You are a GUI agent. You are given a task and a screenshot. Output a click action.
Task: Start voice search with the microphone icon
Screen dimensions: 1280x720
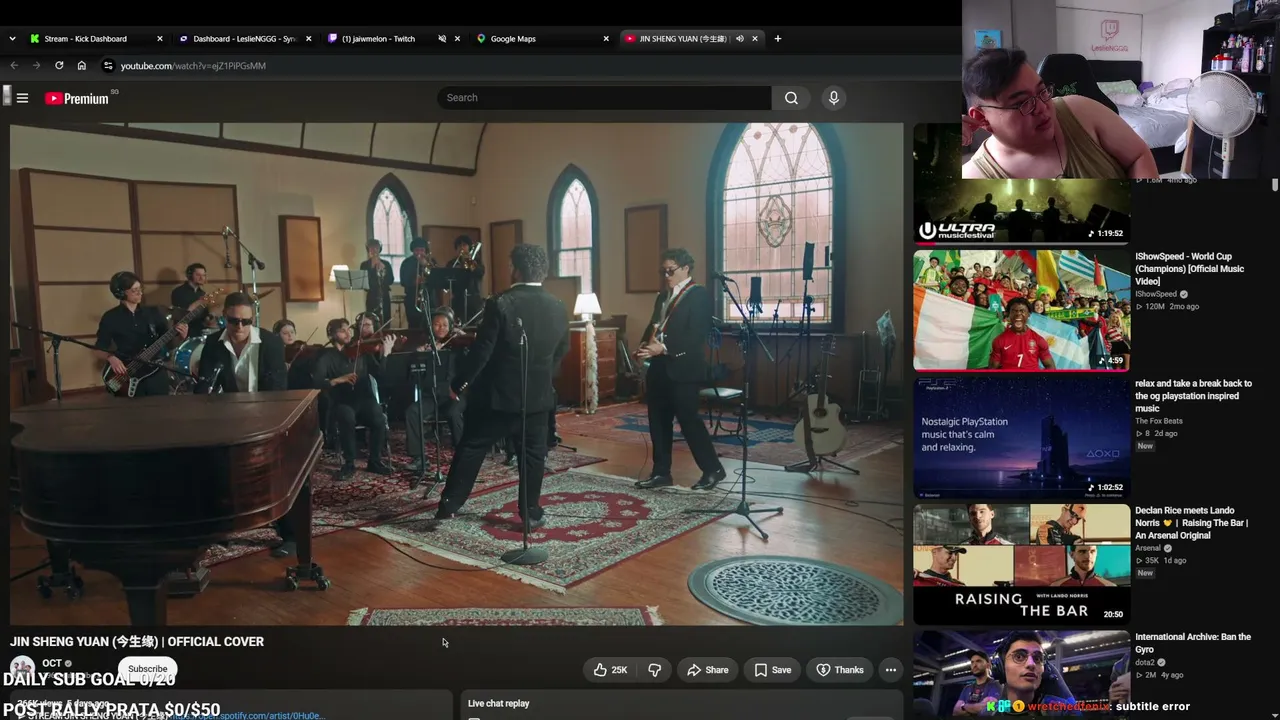pyautogui.click(x=833, y=98)
